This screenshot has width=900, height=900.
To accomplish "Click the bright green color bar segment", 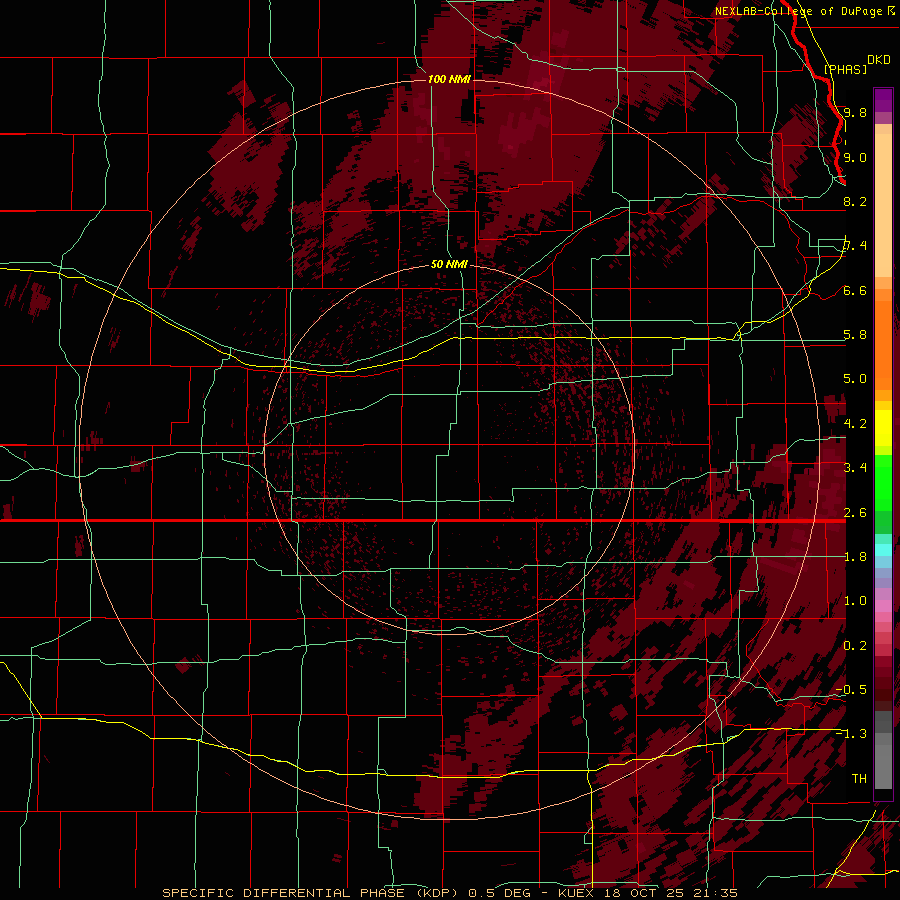I will tap(883, 482).
